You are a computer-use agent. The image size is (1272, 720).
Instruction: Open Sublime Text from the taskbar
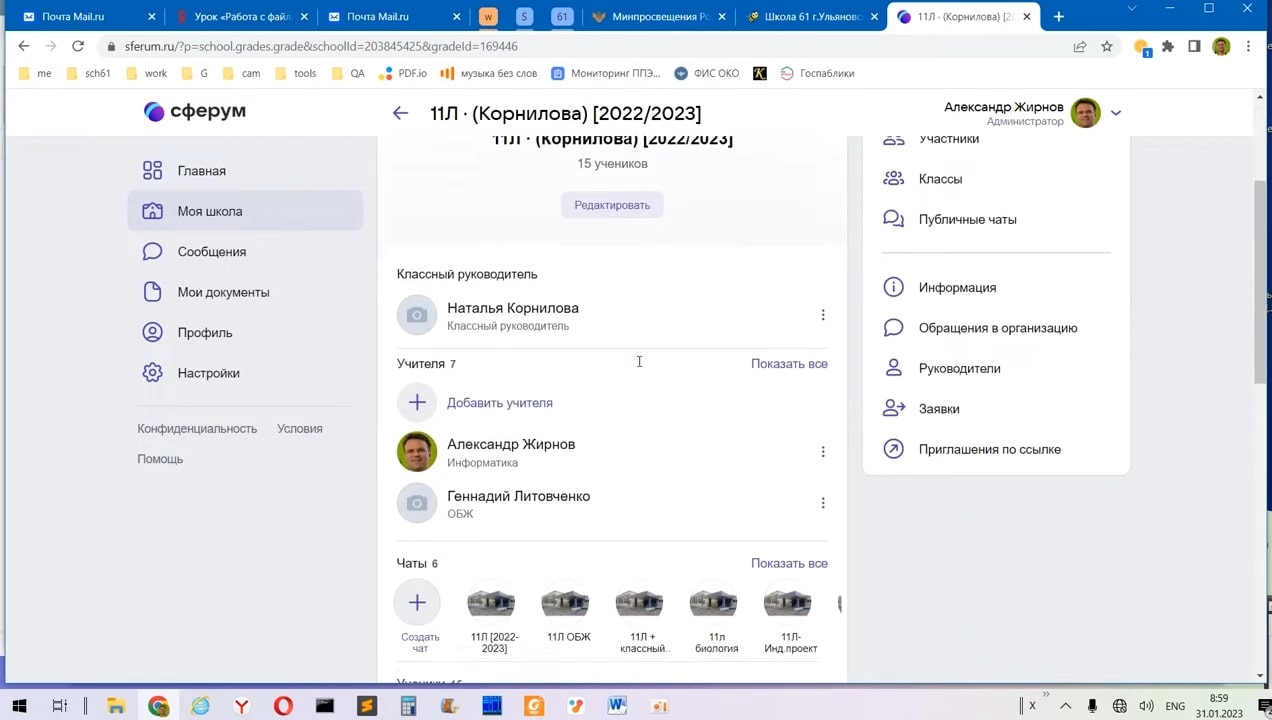click(x=367, y=706)
